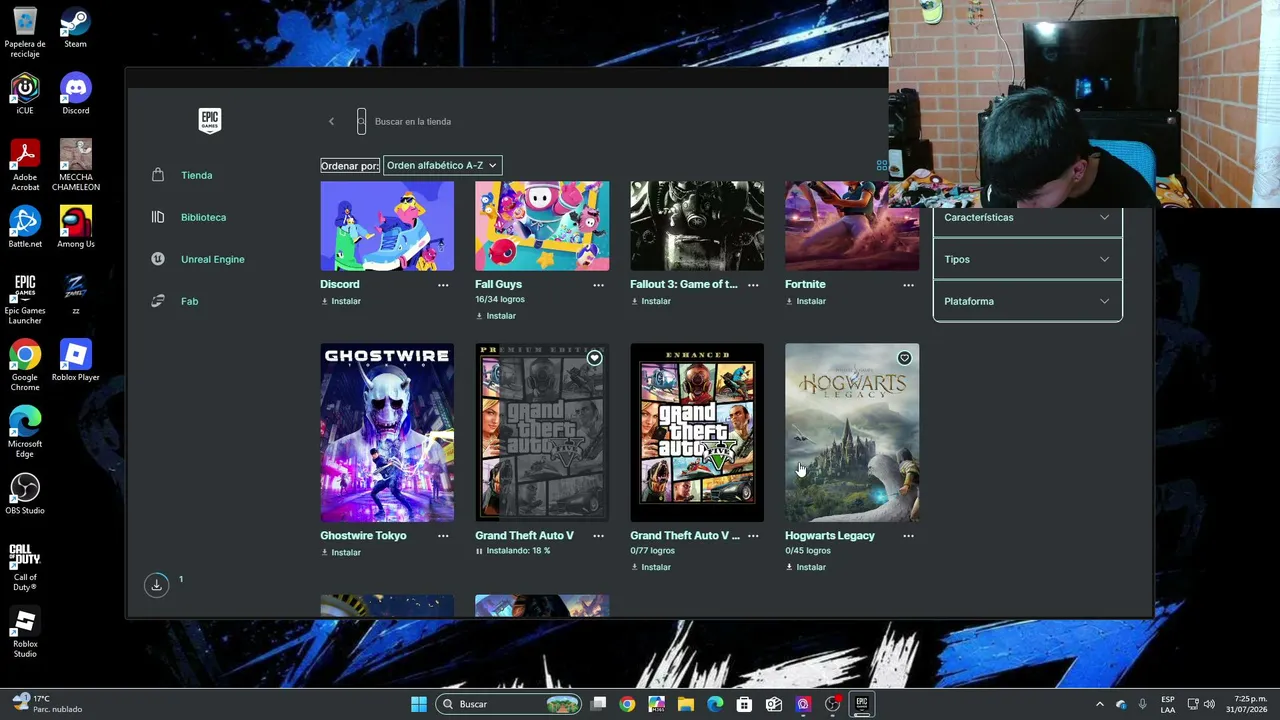This screenshot has width=1280, height=720.
Task: Open more options for Grand Theft Auto V Enhanced
Action: (753, 536)
